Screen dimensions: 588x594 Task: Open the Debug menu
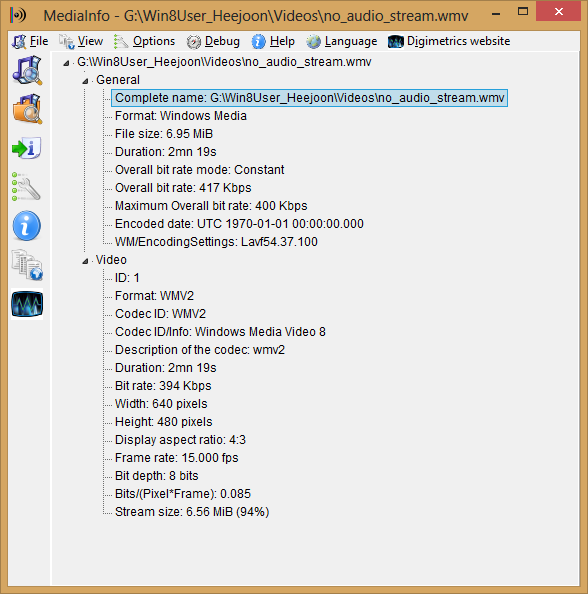pos(222,41)
